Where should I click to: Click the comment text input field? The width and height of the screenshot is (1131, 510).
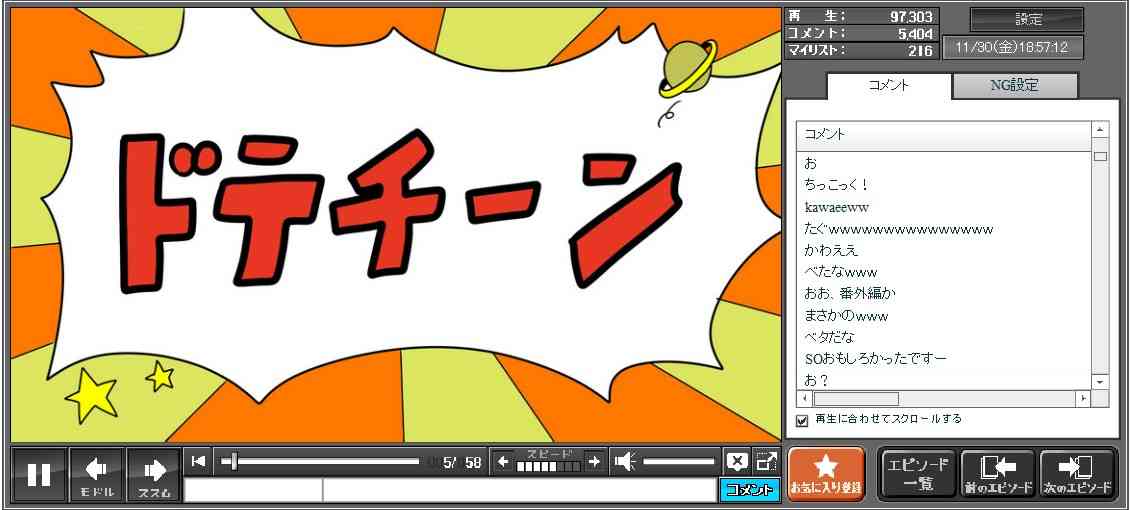click(518, 490)
